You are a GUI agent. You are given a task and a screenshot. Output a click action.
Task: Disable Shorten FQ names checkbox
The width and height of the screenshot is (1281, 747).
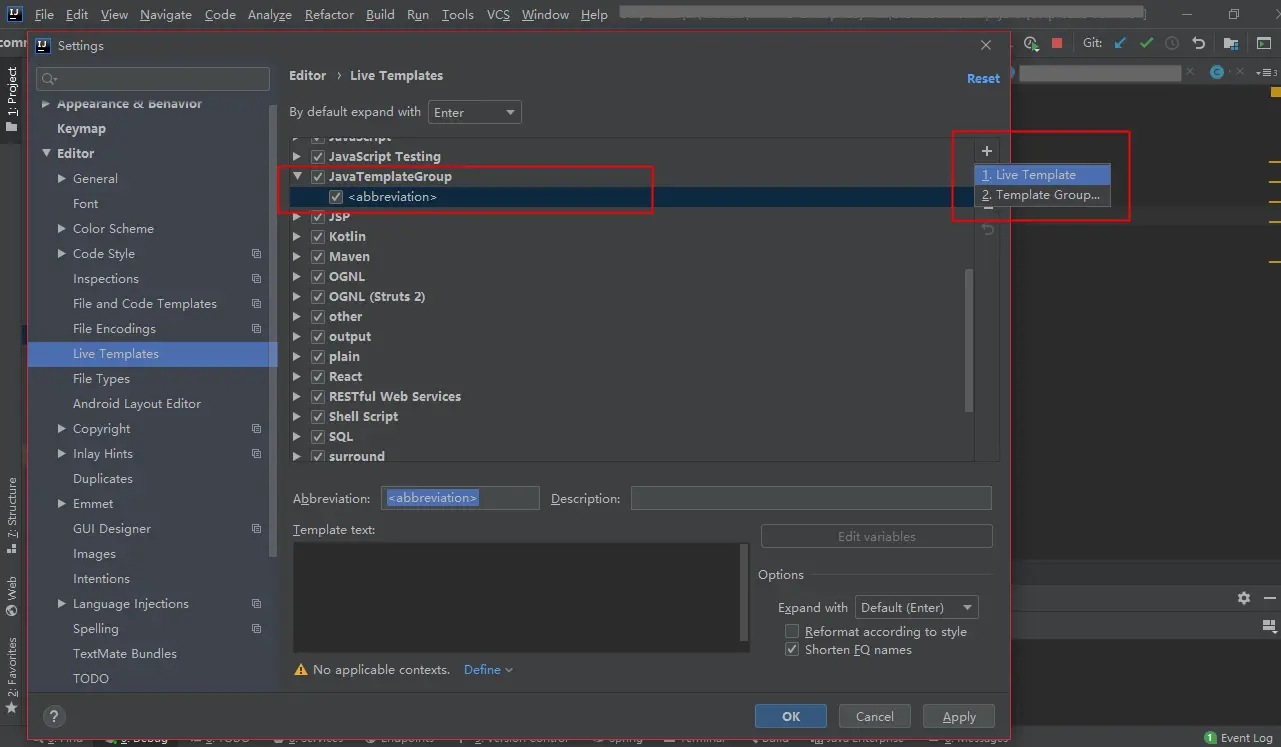coord(792,650)
